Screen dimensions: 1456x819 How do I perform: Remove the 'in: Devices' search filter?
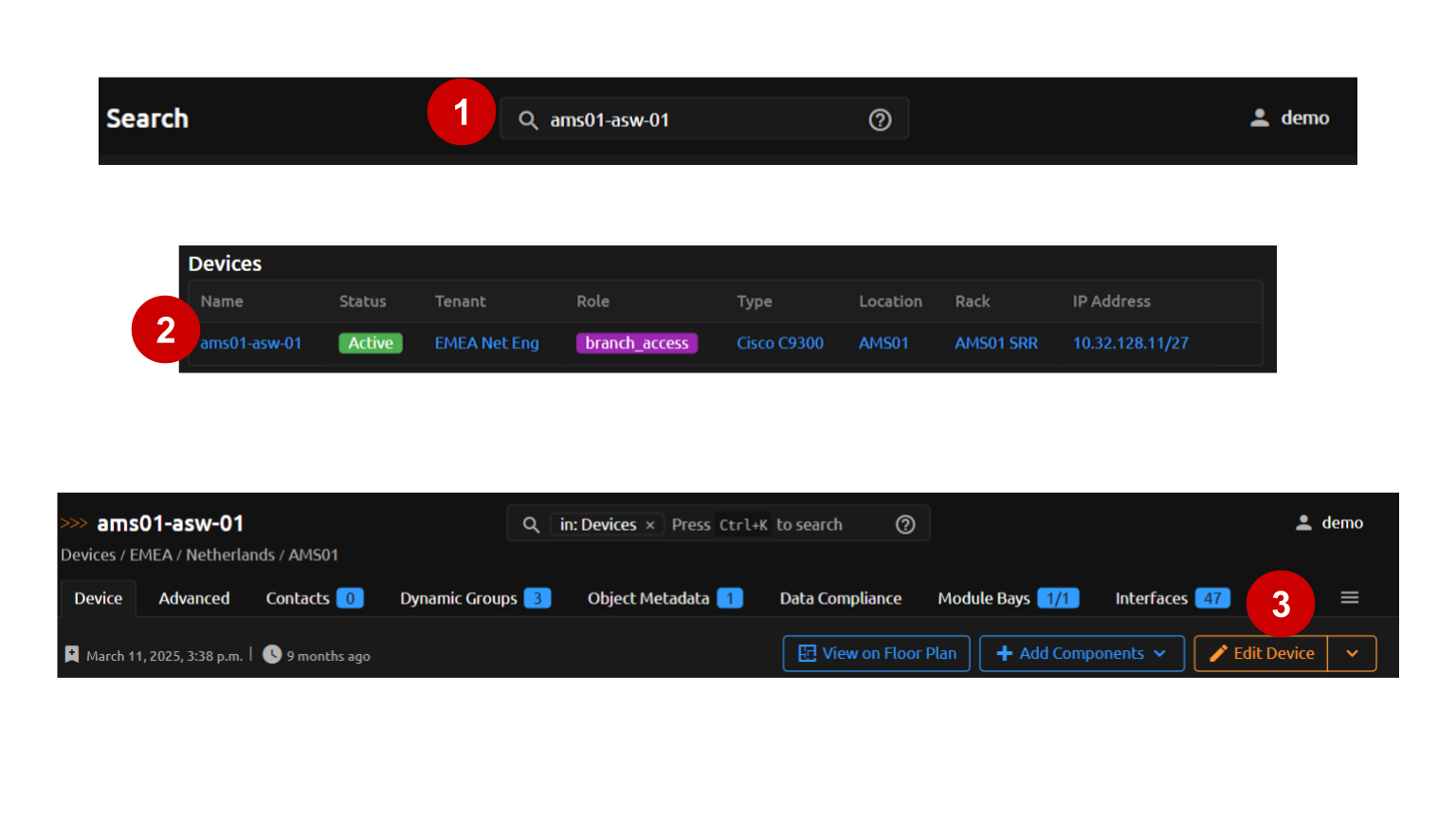pos(650,525)
